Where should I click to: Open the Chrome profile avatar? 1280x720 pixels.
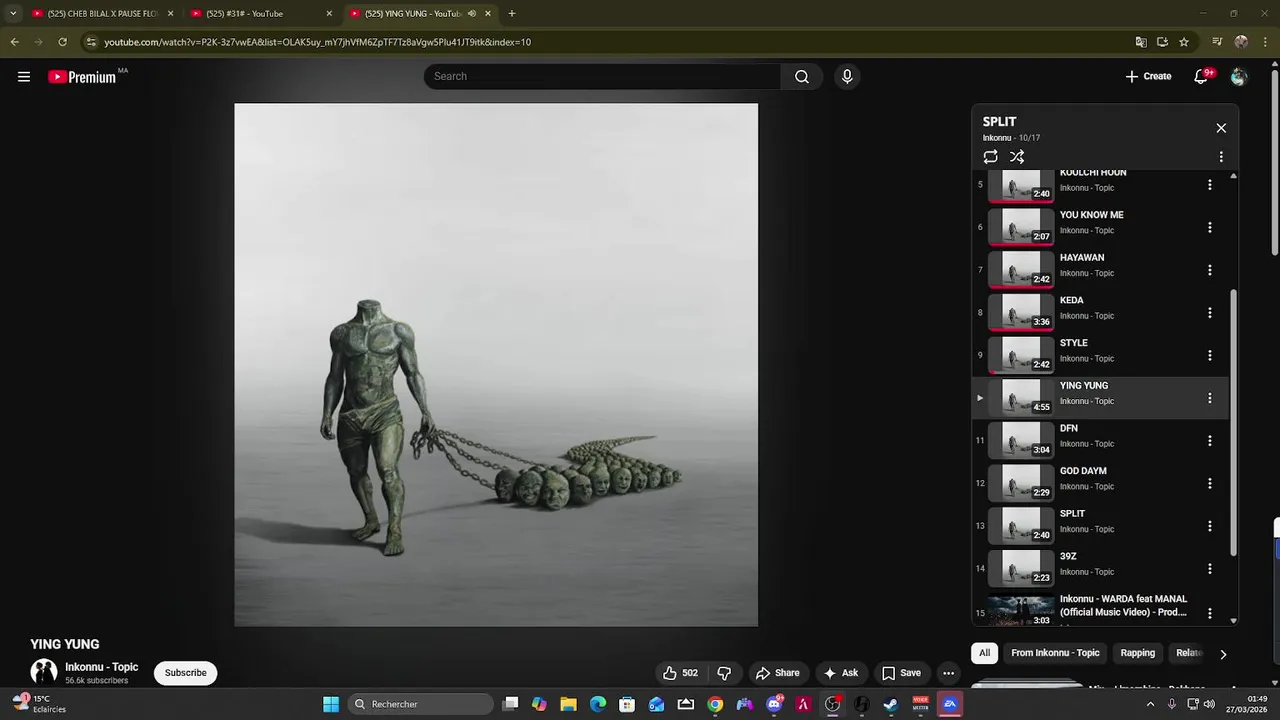[1241, 42]
